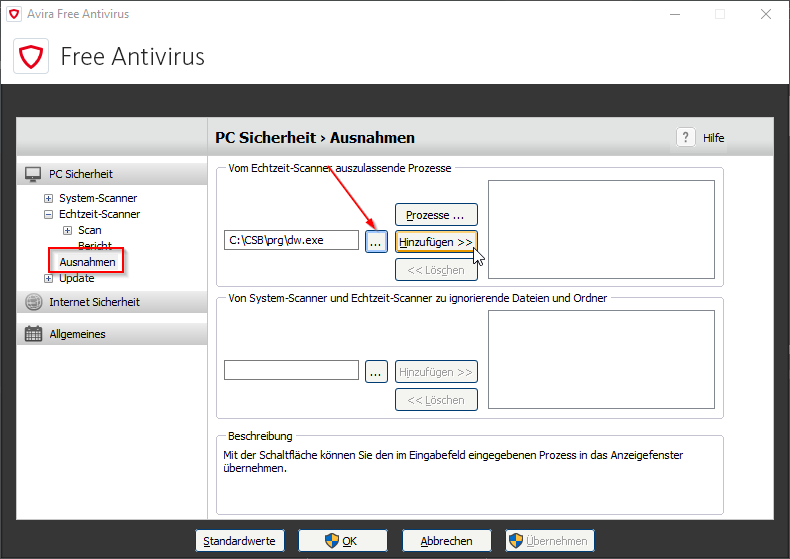Screen dimensions: 790x559
Task: Select the Update tree item
Action: point(77,278)
